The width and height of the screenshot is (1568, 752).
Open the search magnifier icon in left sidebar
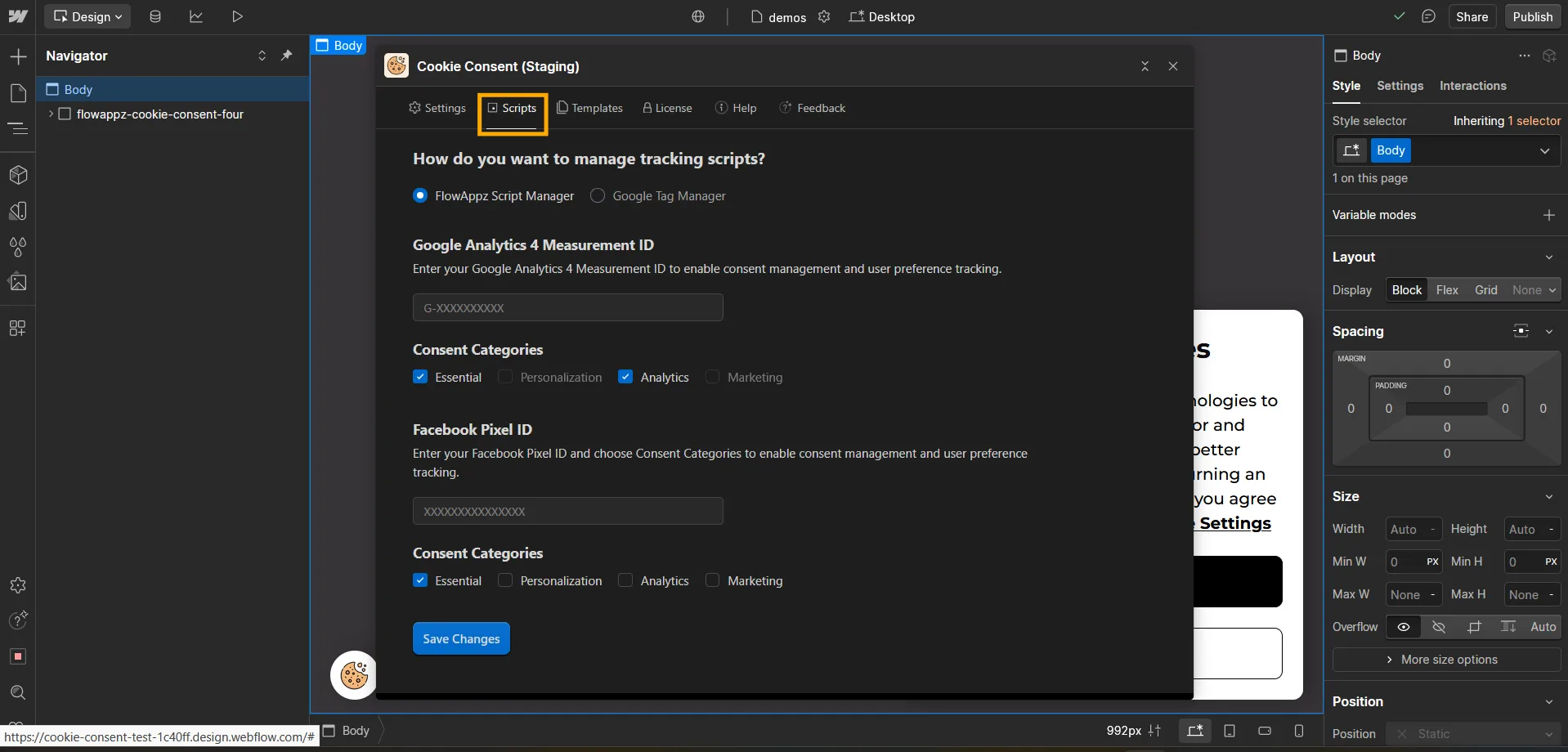[x=18, y=692]
